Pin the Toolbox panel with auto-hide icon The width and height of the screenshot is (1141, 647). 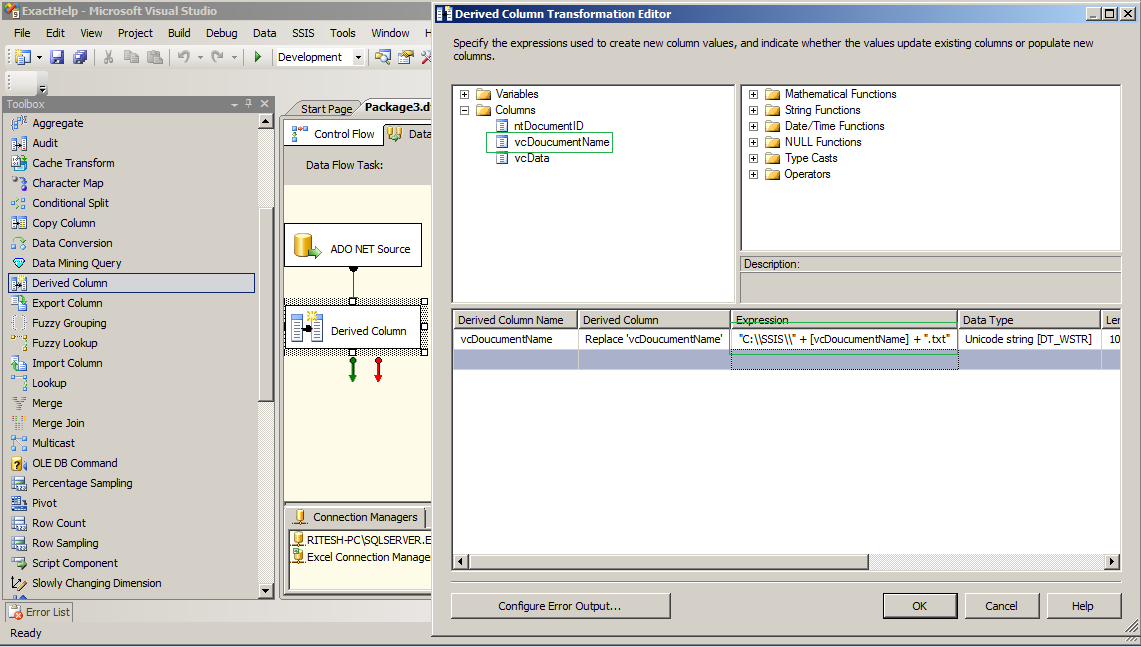pos(249,104)
